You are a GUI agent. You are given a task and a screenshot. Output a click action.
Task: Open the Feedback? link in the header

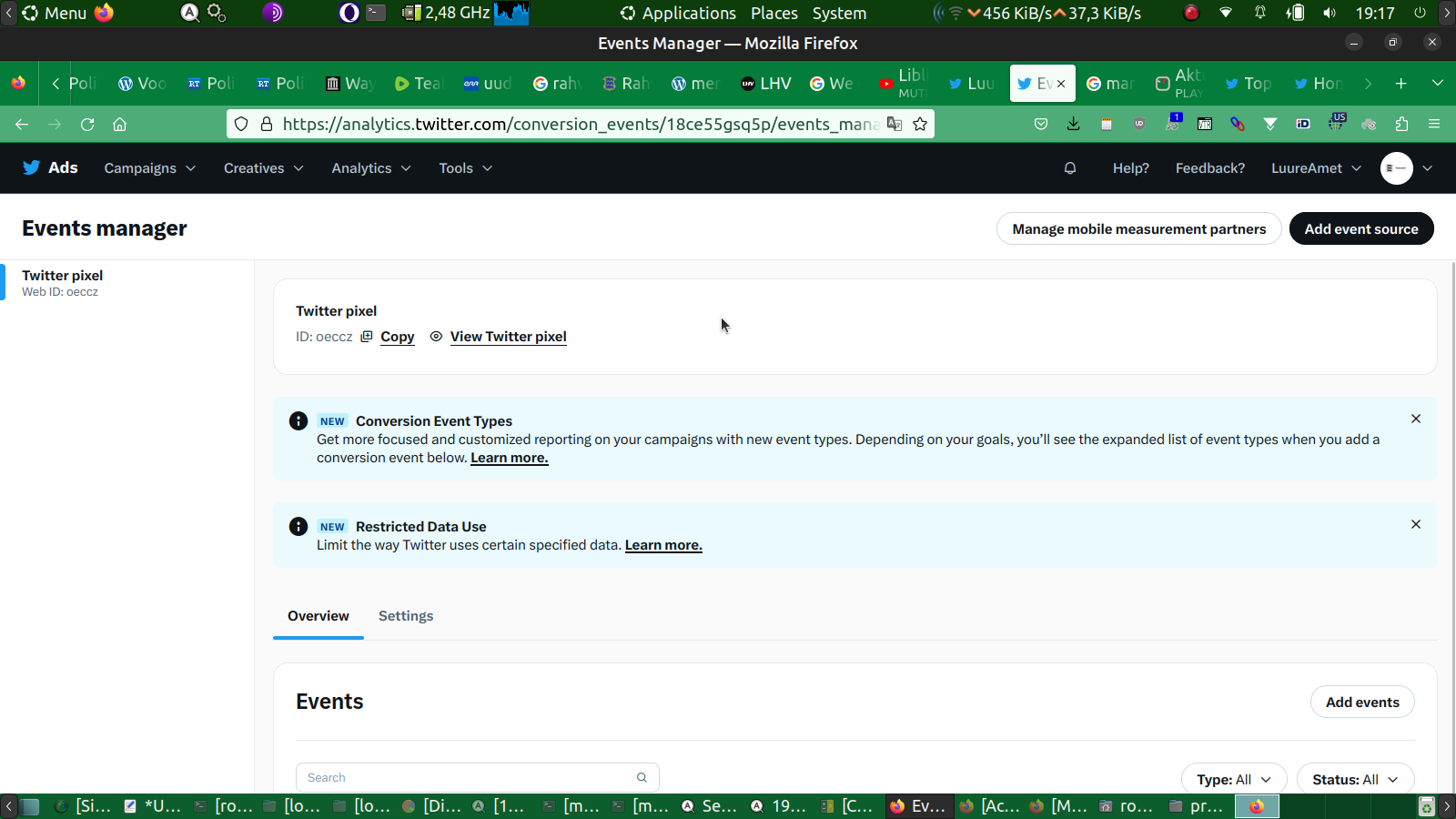pyautogui.click(x=1210, y=168)
